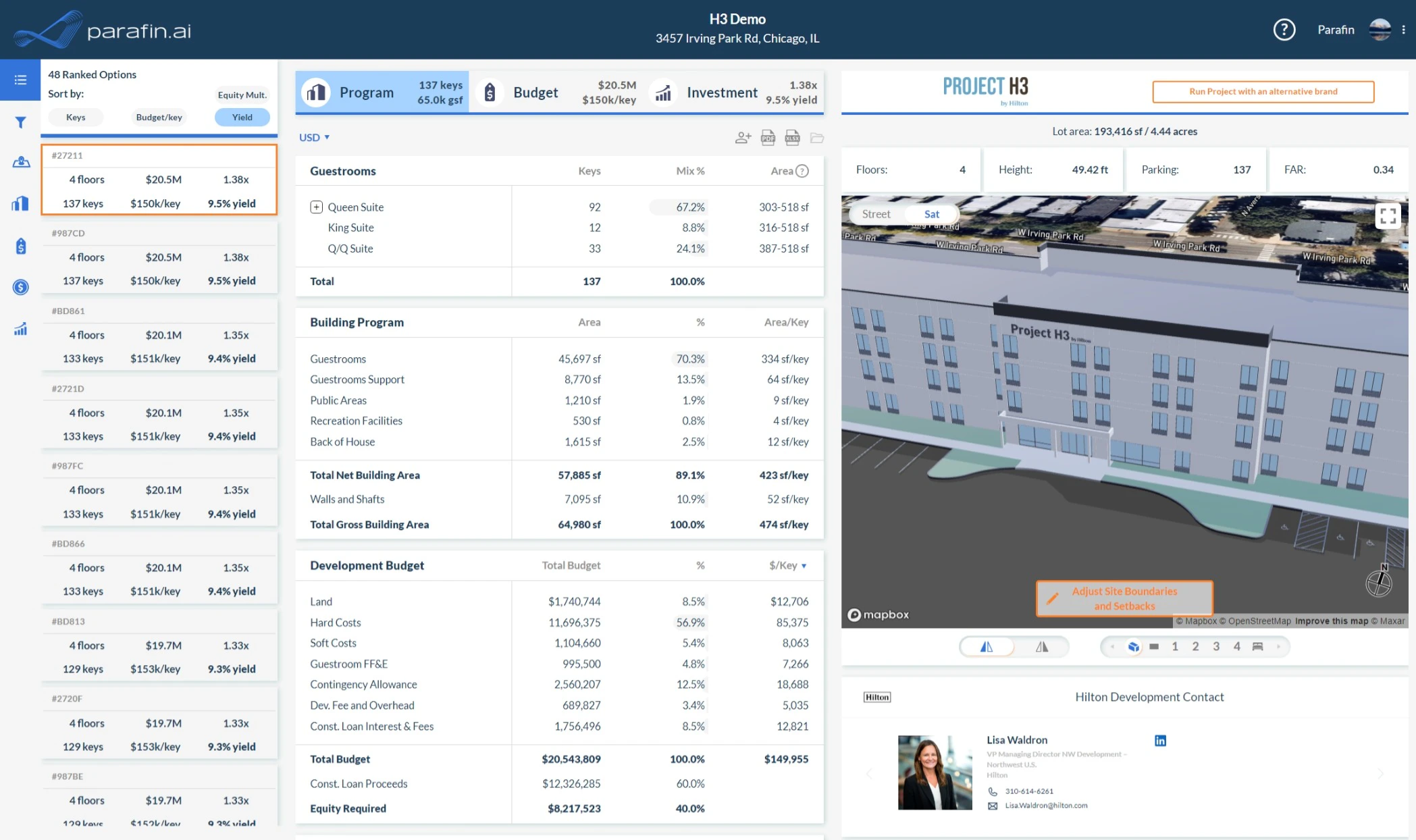Image resolution: width=1416 pixels, height=840 pixels.
Task: Click phone number 310-614-6261
Action: point(1029,791)
